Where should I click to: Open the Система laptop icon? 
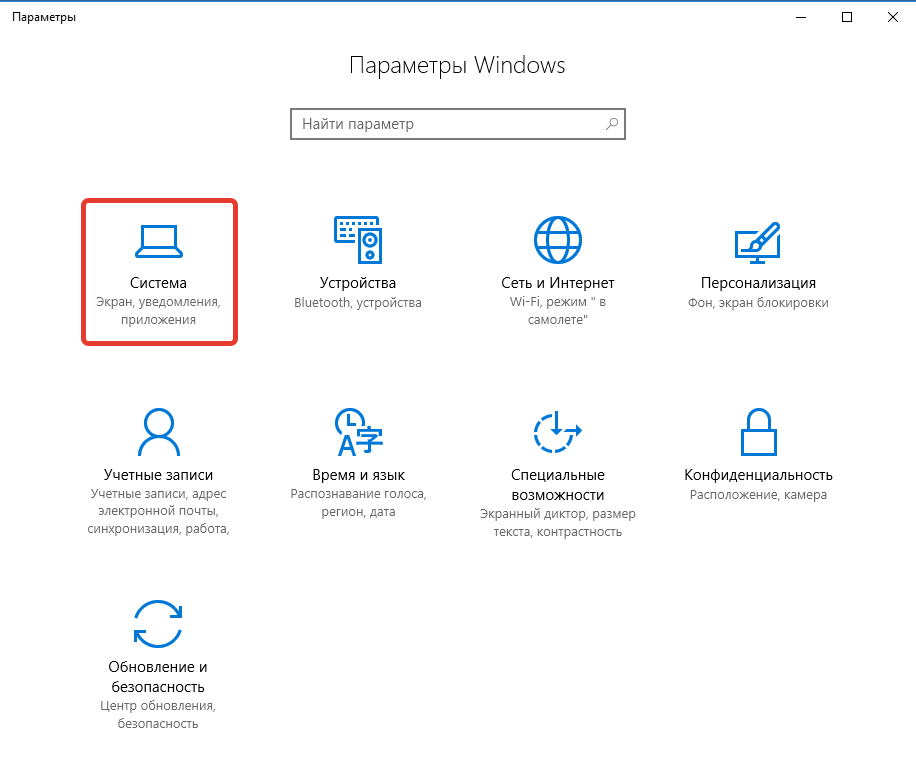(159, 241)
